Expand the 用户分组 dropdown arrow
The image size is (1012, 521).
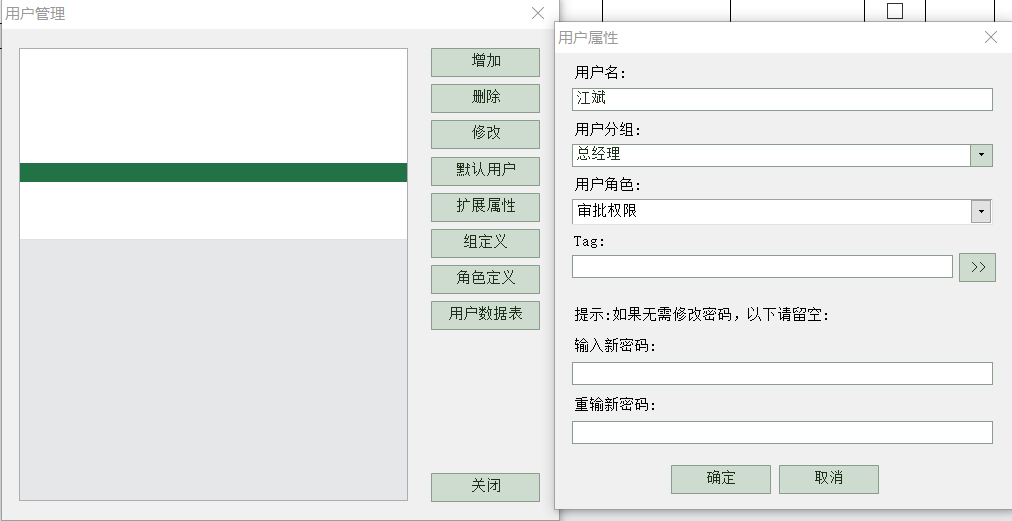(981, 155)
